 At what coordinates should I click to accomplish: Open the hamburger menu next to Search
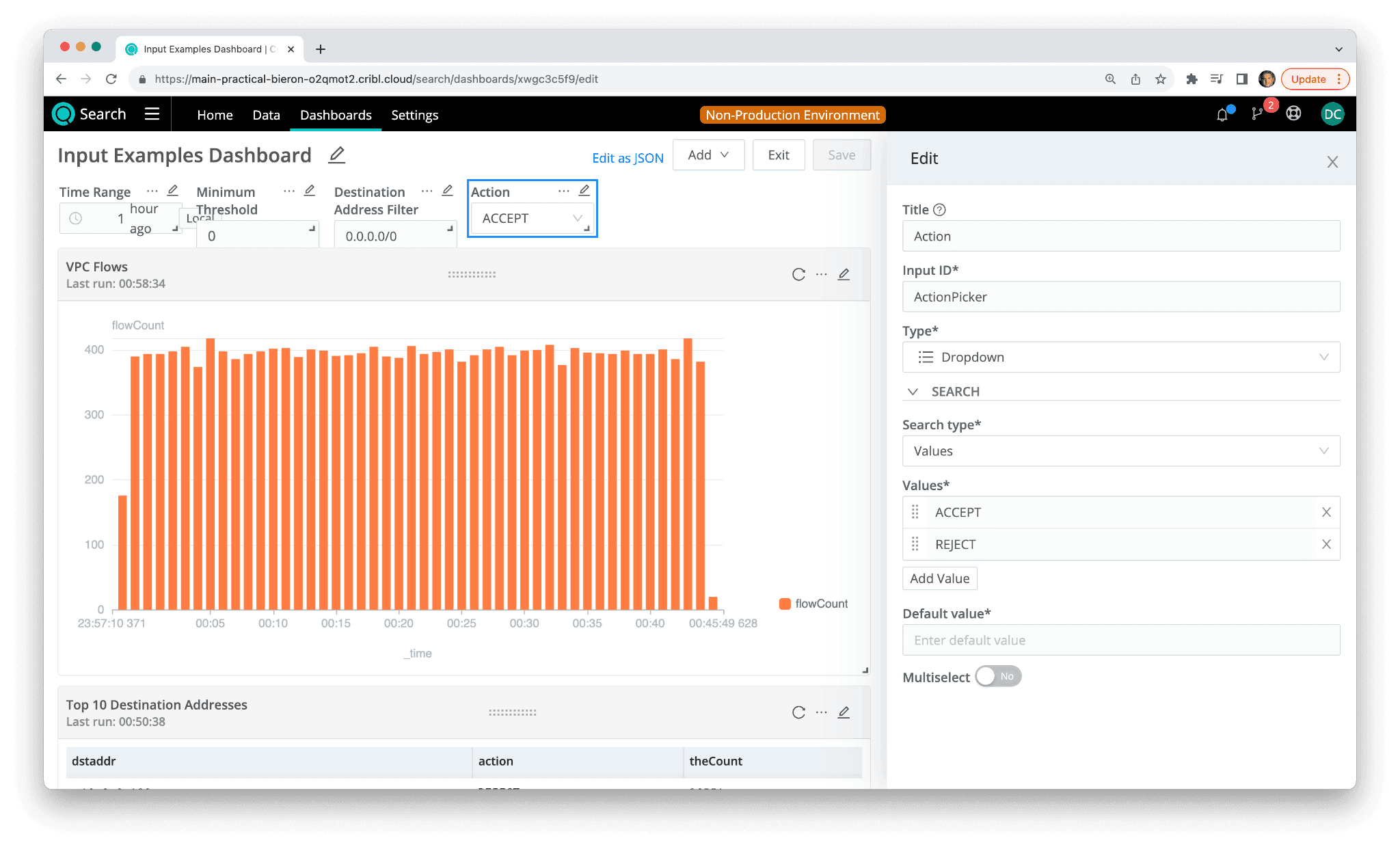point(152,114)
